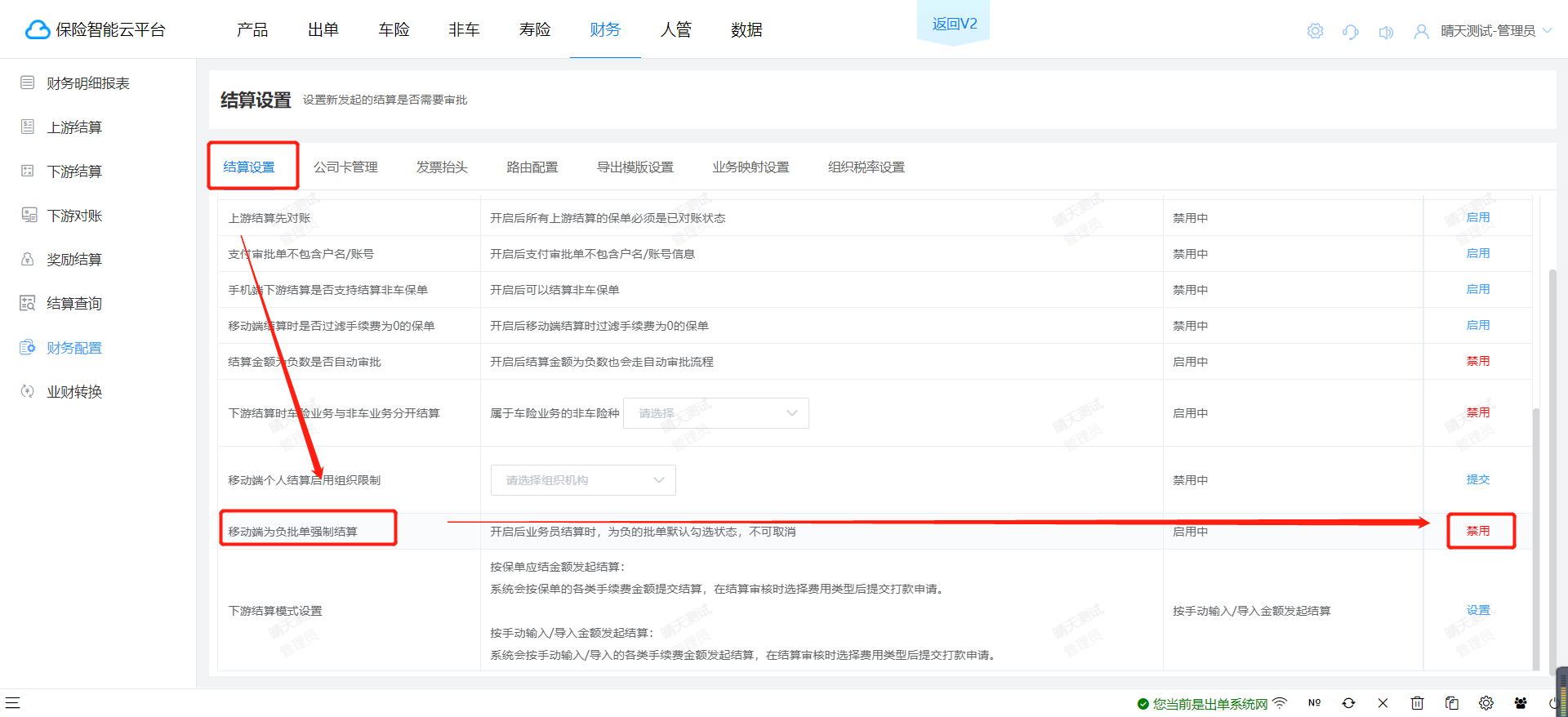Click the 下游结算模式设置 row label
This screenshot has width=1568, height=717.
click(275, 611)
